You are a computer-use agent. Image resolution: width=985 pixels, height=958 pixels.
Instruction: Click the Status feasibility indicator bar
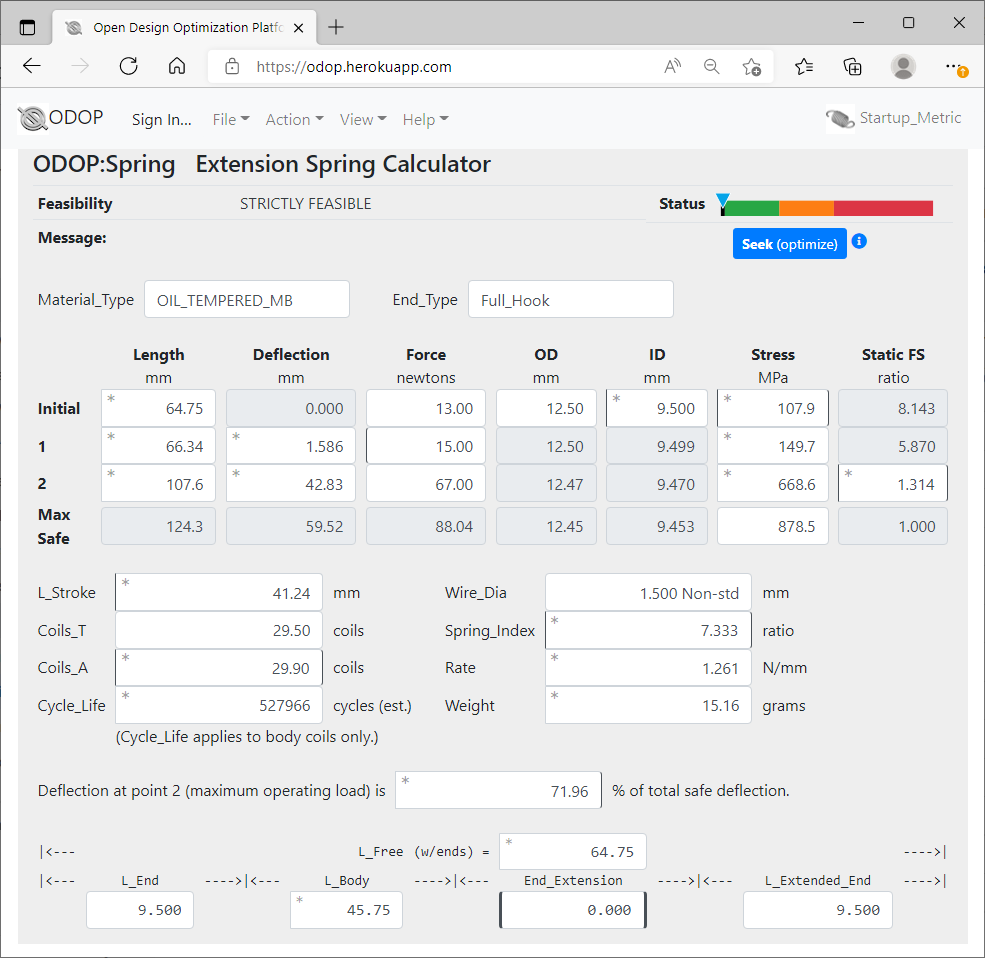[825, 207]
